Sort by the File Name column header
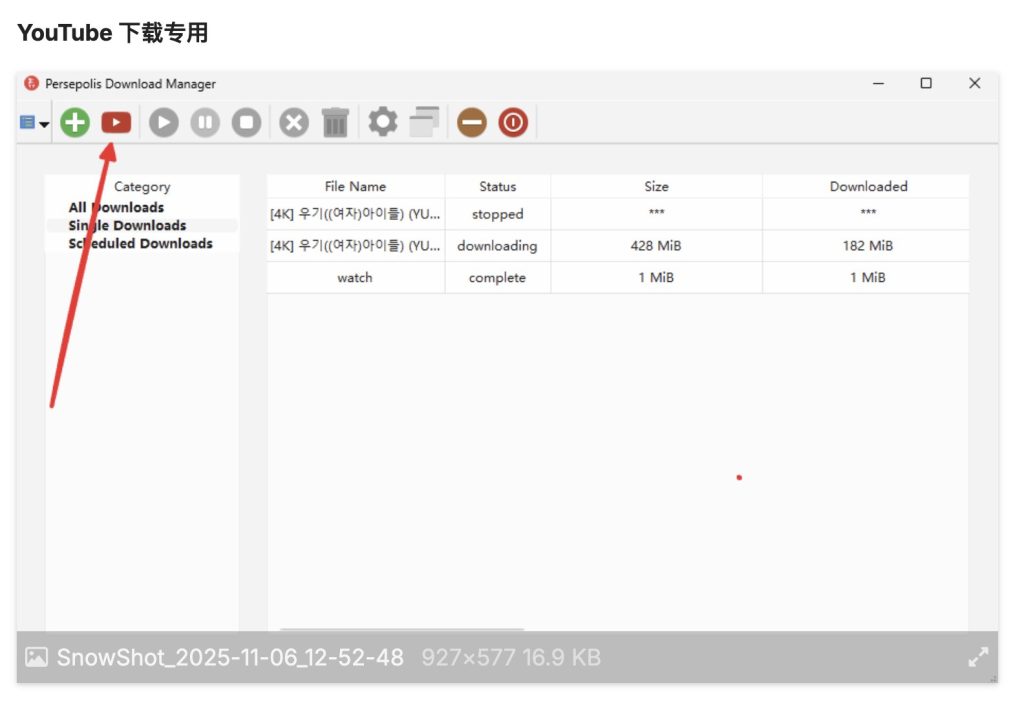The width and height of the screenshot is (1024, 714). [x=355, y=186]
